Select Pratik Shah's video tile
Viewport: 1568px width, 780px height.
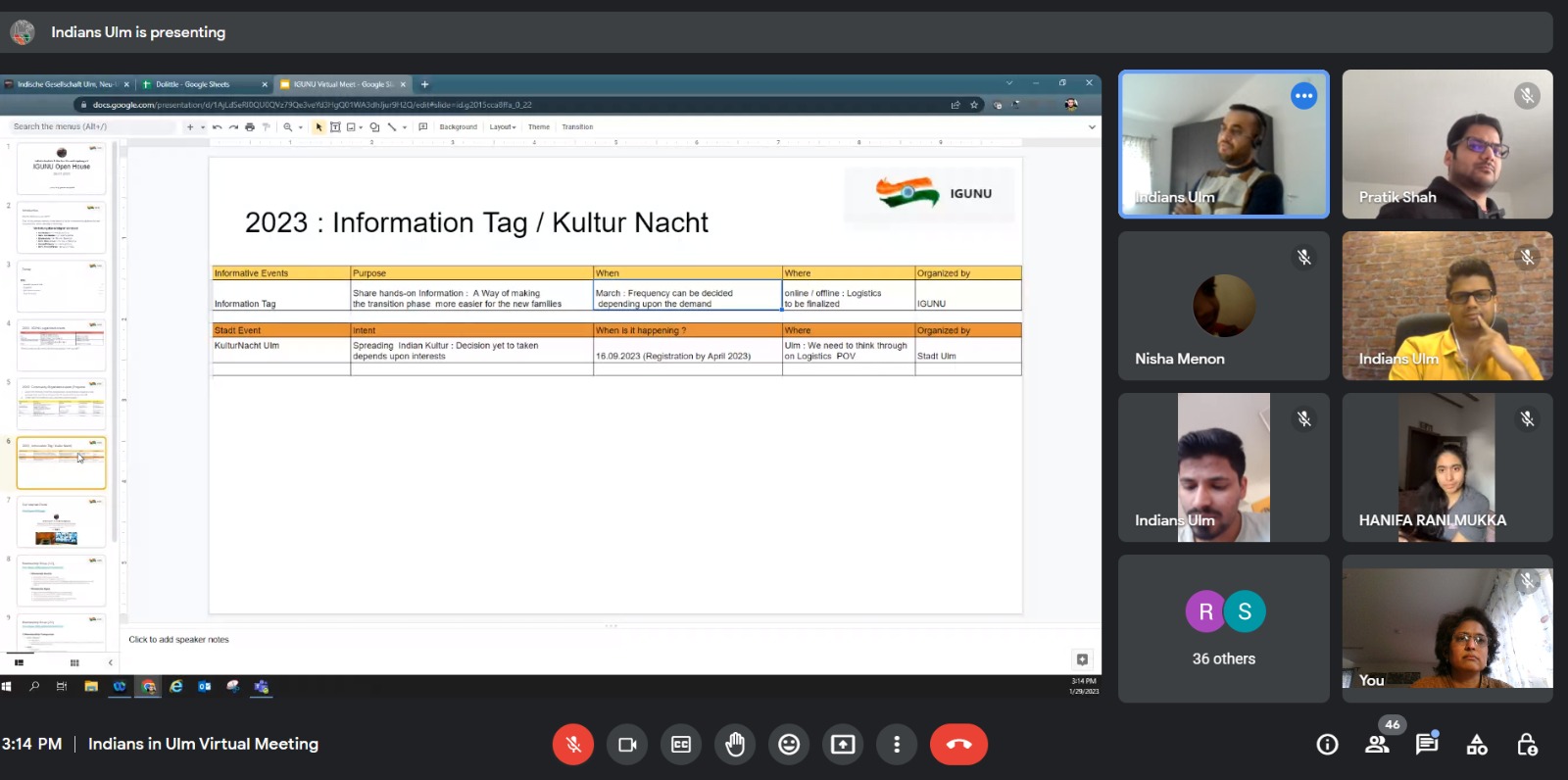[x=1447, y=144]
